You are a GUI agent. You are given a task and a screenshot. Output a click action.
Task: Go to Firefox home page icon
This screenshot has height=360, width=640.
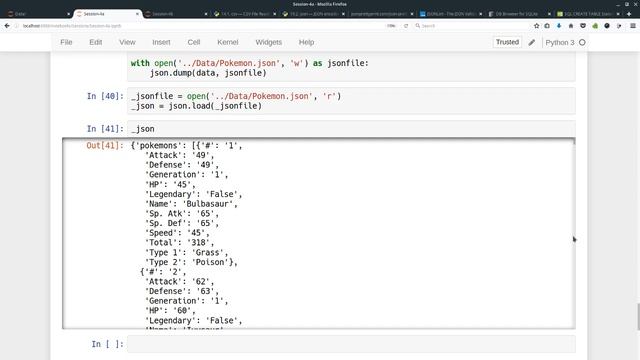[x=571, y=26]
